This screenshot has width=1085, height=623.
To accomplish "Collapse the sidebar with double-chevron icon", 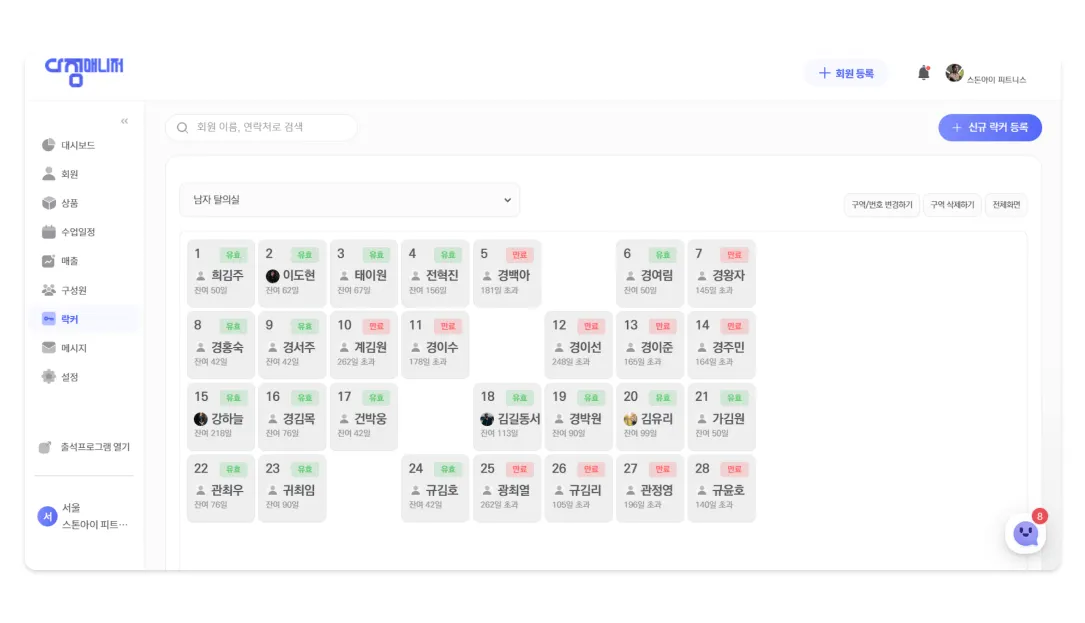I will click(x=125, y=121).
